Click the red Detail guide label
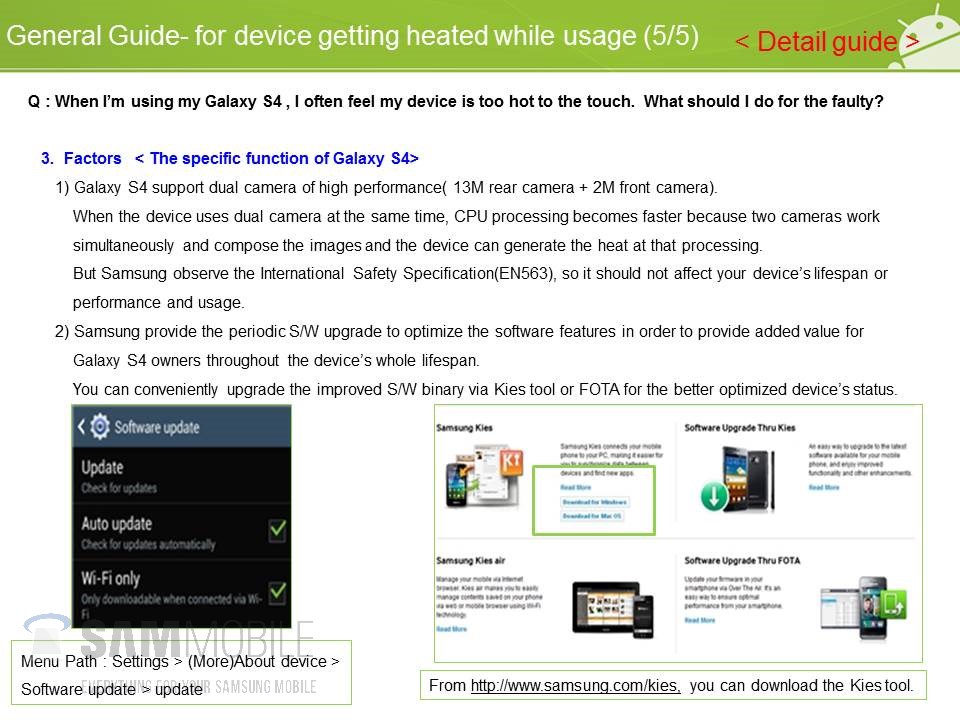The height and width of the screenshot is (720, 960). click(827, 42)
